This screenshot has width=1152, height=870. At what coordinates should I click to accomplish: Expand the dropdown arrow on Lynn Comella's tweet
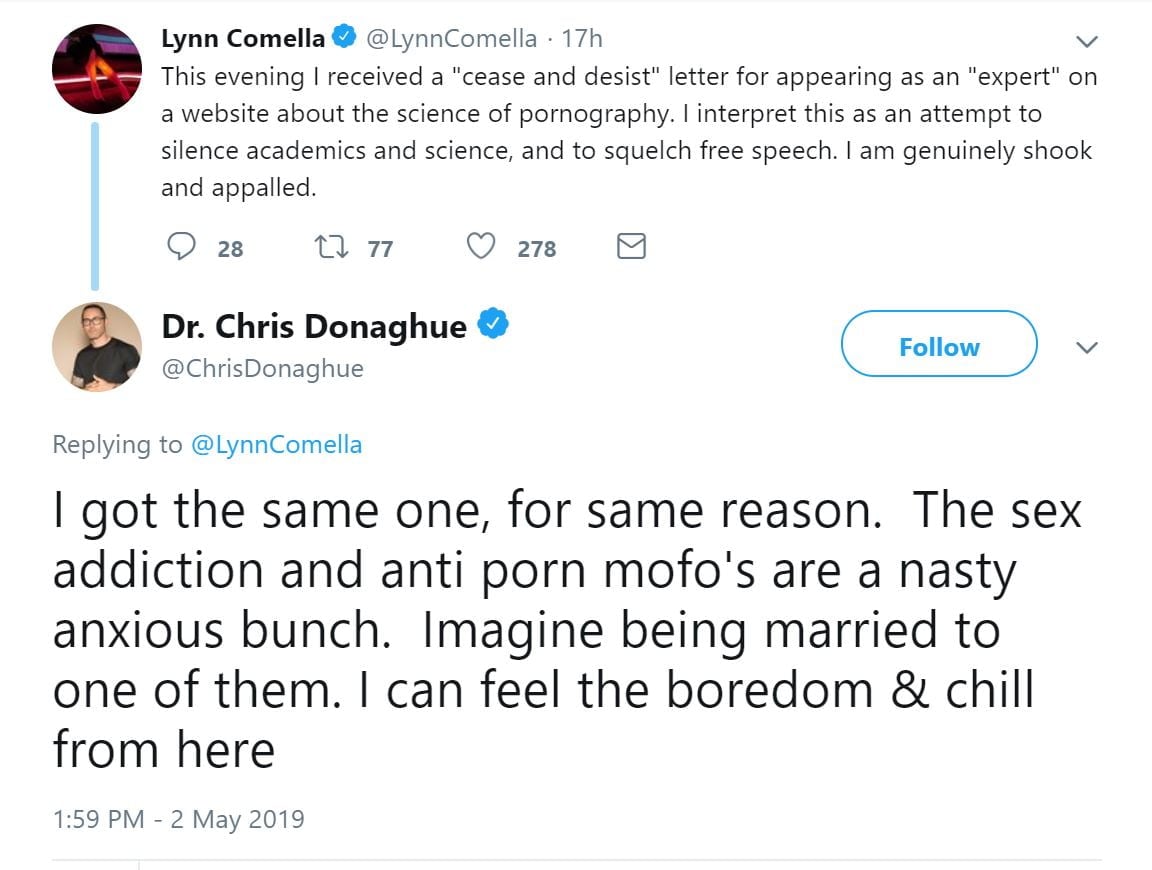1086,41
